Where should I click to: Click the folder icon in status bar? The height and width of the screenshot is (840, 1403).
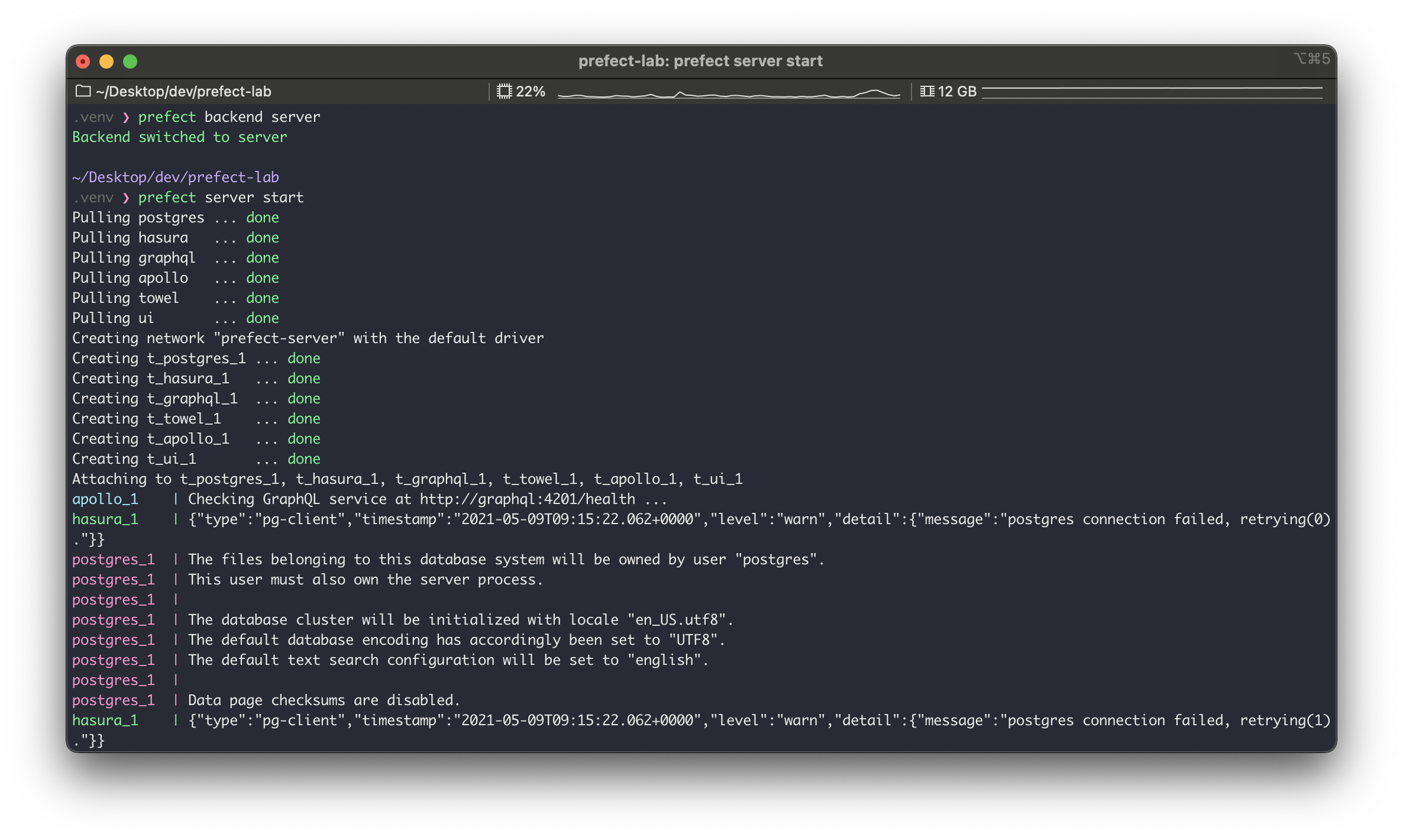tap(83, 91)
